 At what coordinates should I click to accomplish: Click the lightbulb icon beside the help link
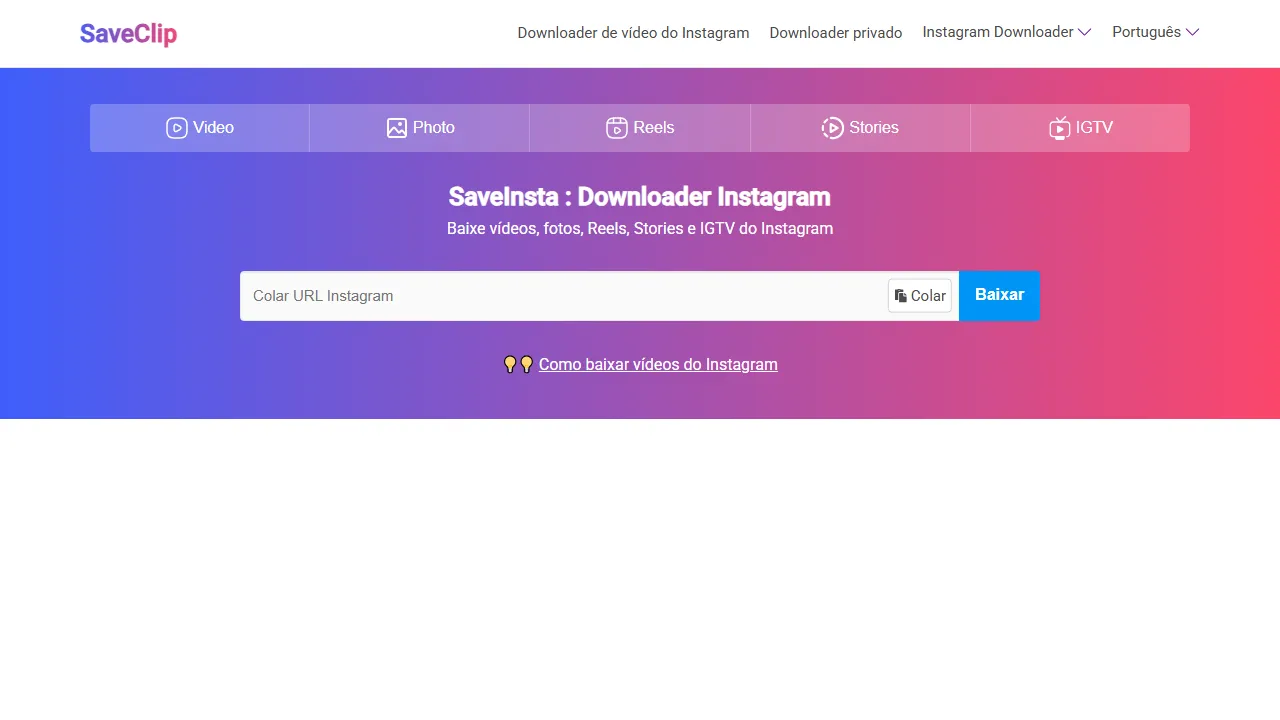point(511,364)
